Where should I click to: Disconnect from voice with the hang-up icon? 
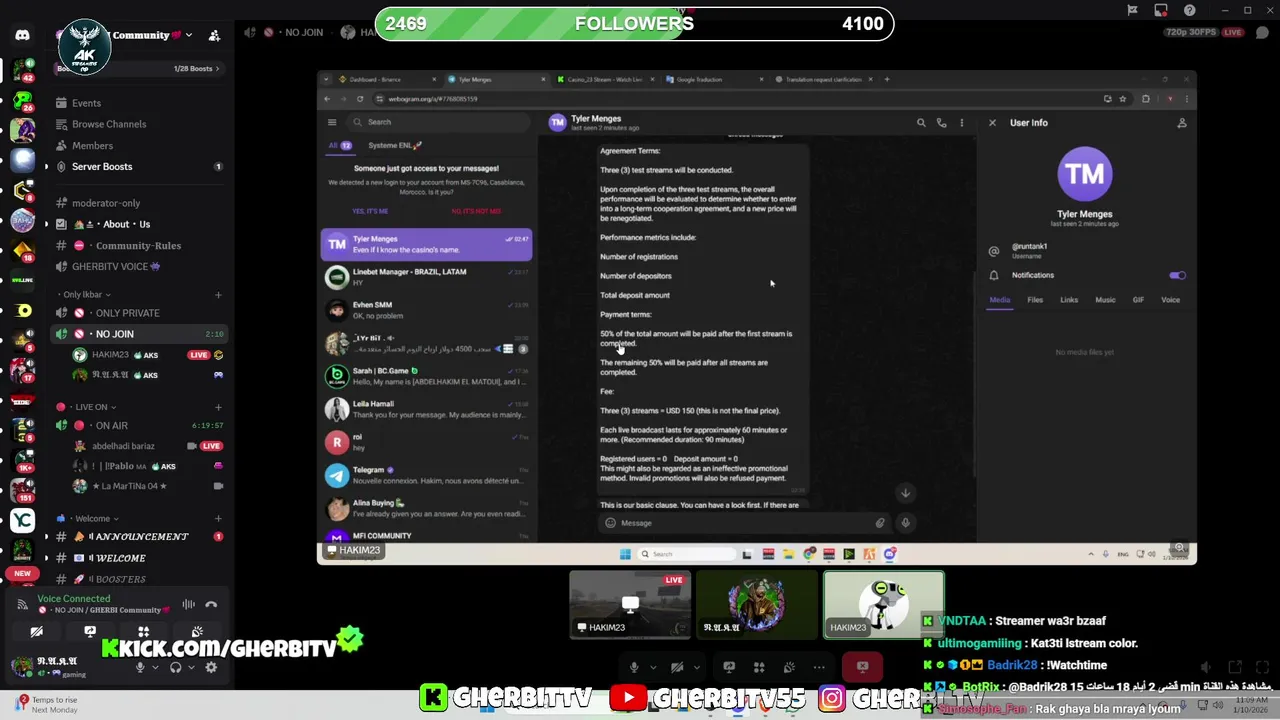coord(211,604)
